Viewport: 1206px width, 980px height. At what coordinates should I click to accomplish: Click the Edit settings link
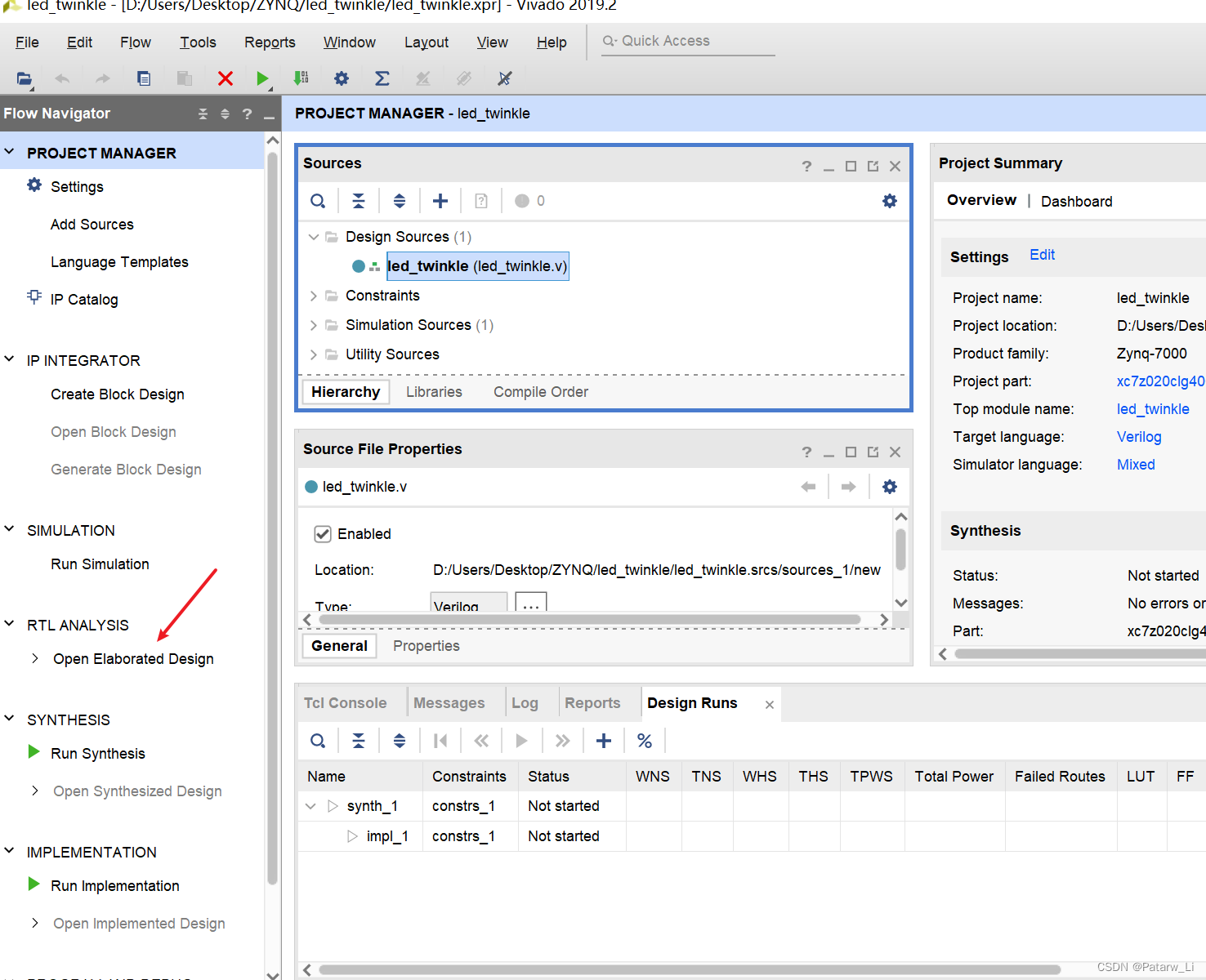click(1042, 255)
